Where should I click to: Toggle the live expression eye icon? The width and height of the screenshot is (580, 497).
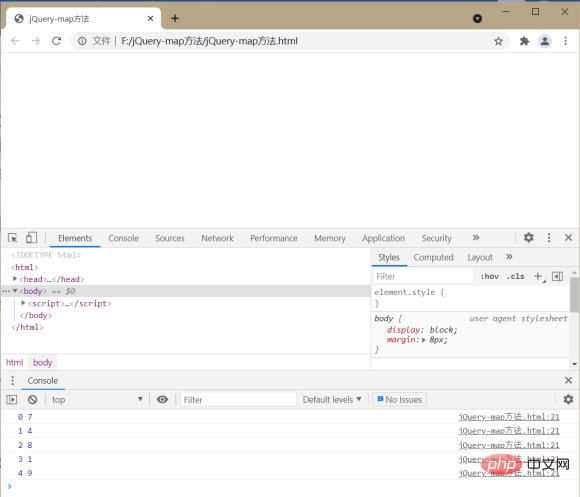[x=162, y=399]
